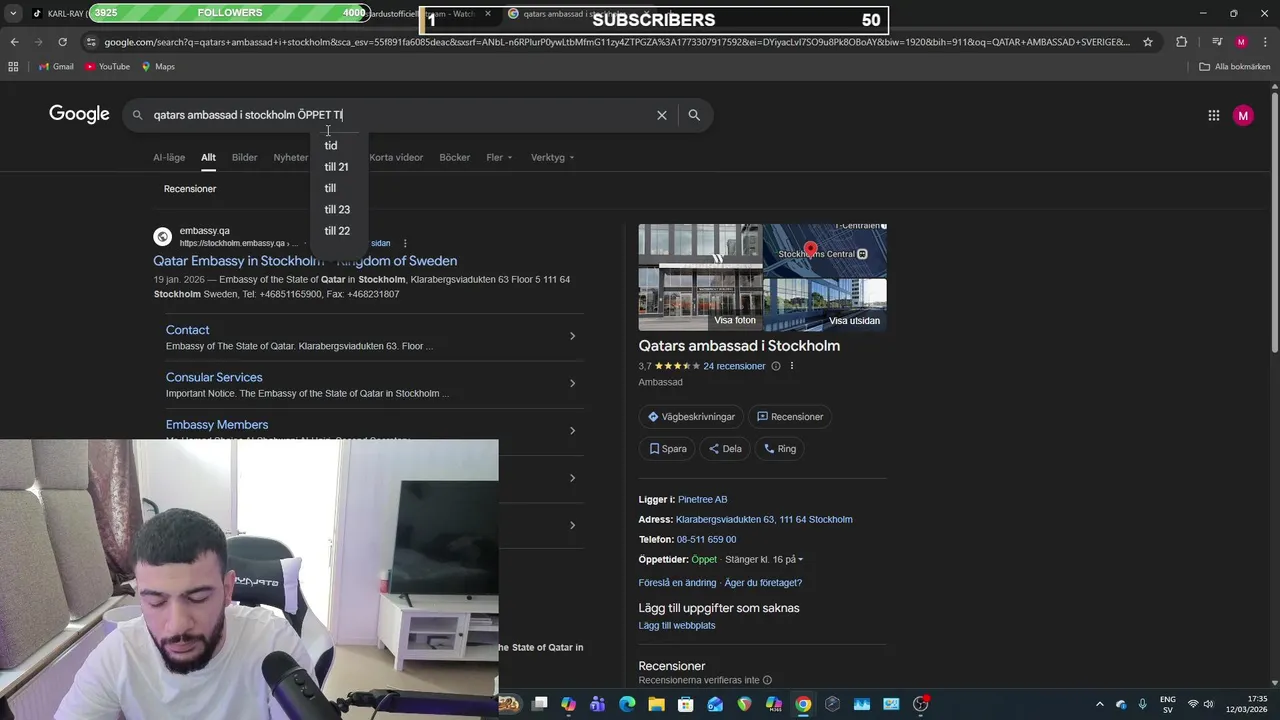Open the Chrome extensions puzzle icon
Viewport: 1280px width, 720px height.
(x=1181, y=42)
